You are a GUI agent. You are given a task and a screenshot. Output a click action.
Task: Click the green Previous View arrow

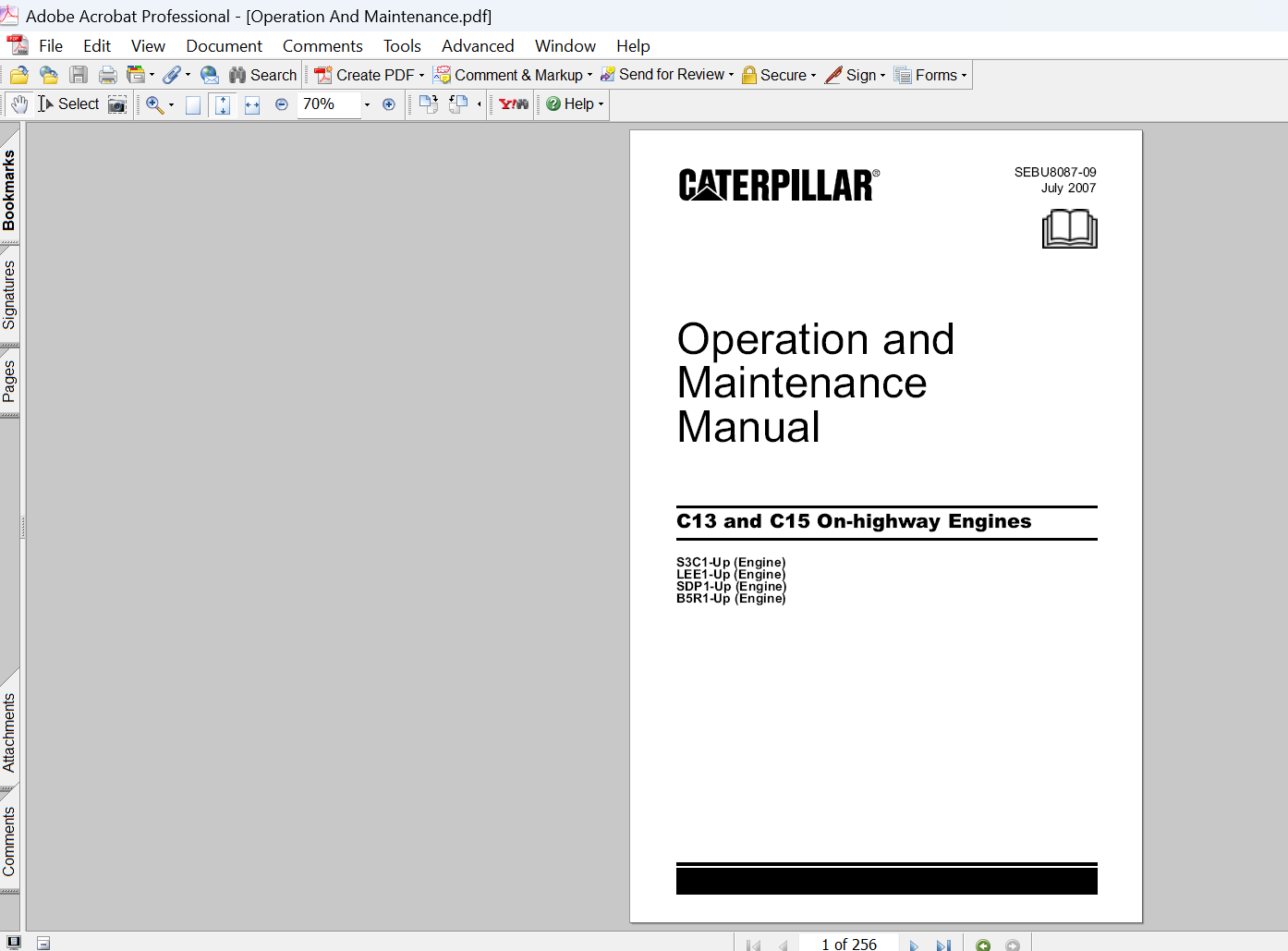983,945
